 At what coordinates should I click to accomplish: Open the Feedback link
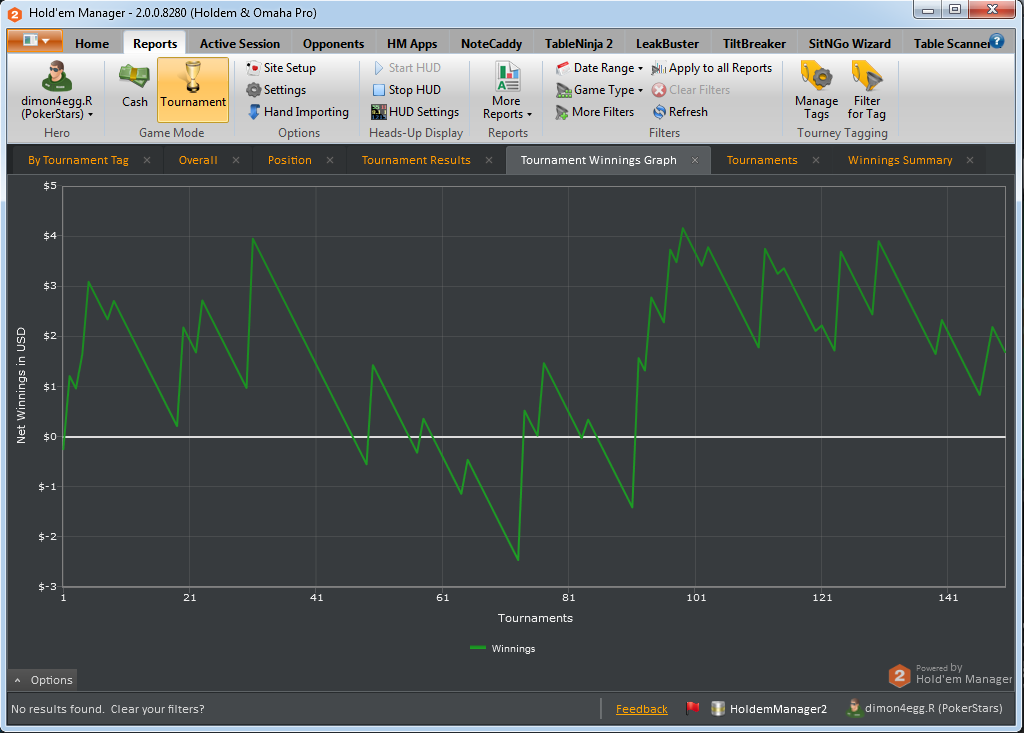point(641,709)
